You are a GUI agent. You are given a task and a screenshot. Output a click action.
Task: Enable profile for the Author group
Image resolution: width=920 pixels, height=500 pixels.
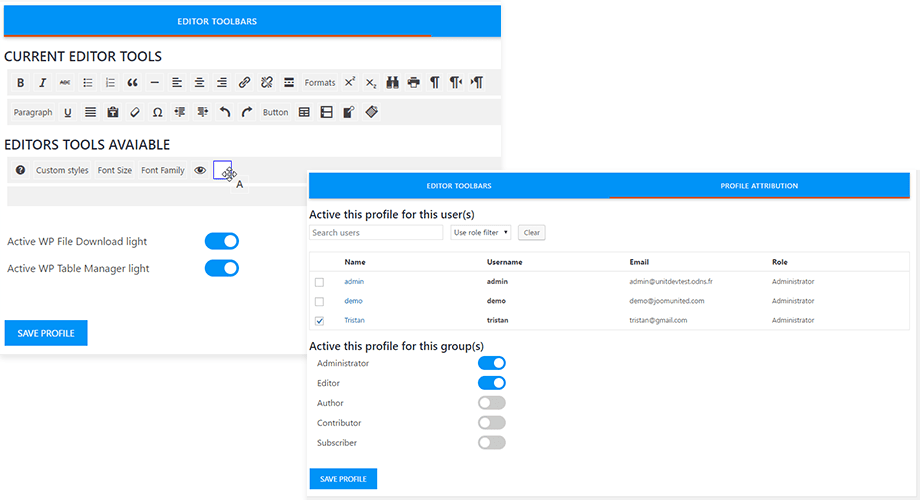(491, 403)
